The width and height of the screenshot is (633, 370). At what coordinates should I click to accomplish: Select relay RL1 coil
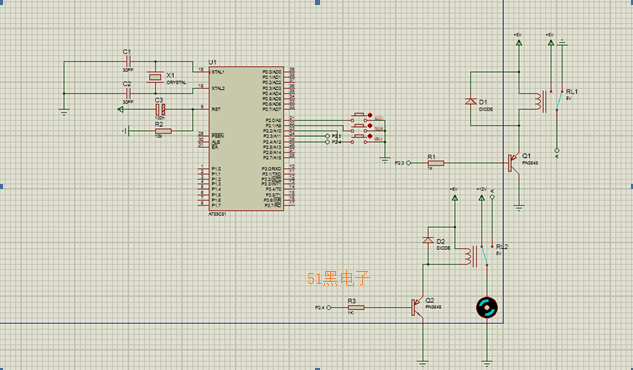[x=539, y=101]
